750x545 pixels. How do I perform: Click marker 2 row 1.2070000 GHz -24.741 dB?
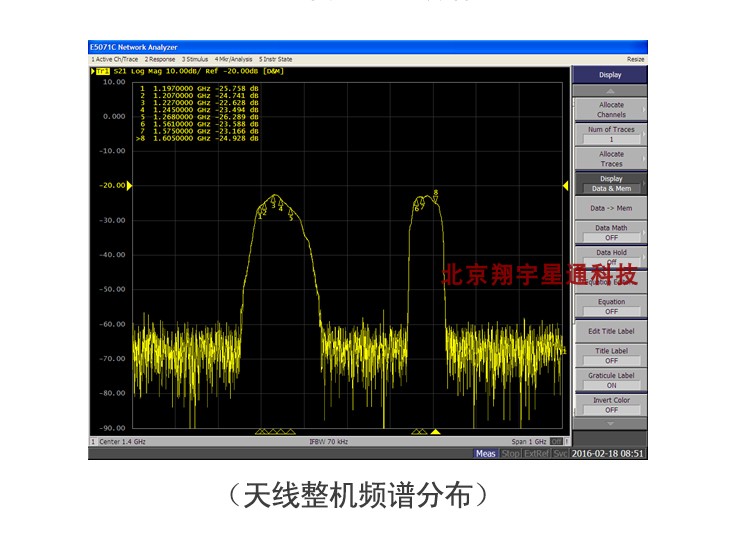coord(199,96)
